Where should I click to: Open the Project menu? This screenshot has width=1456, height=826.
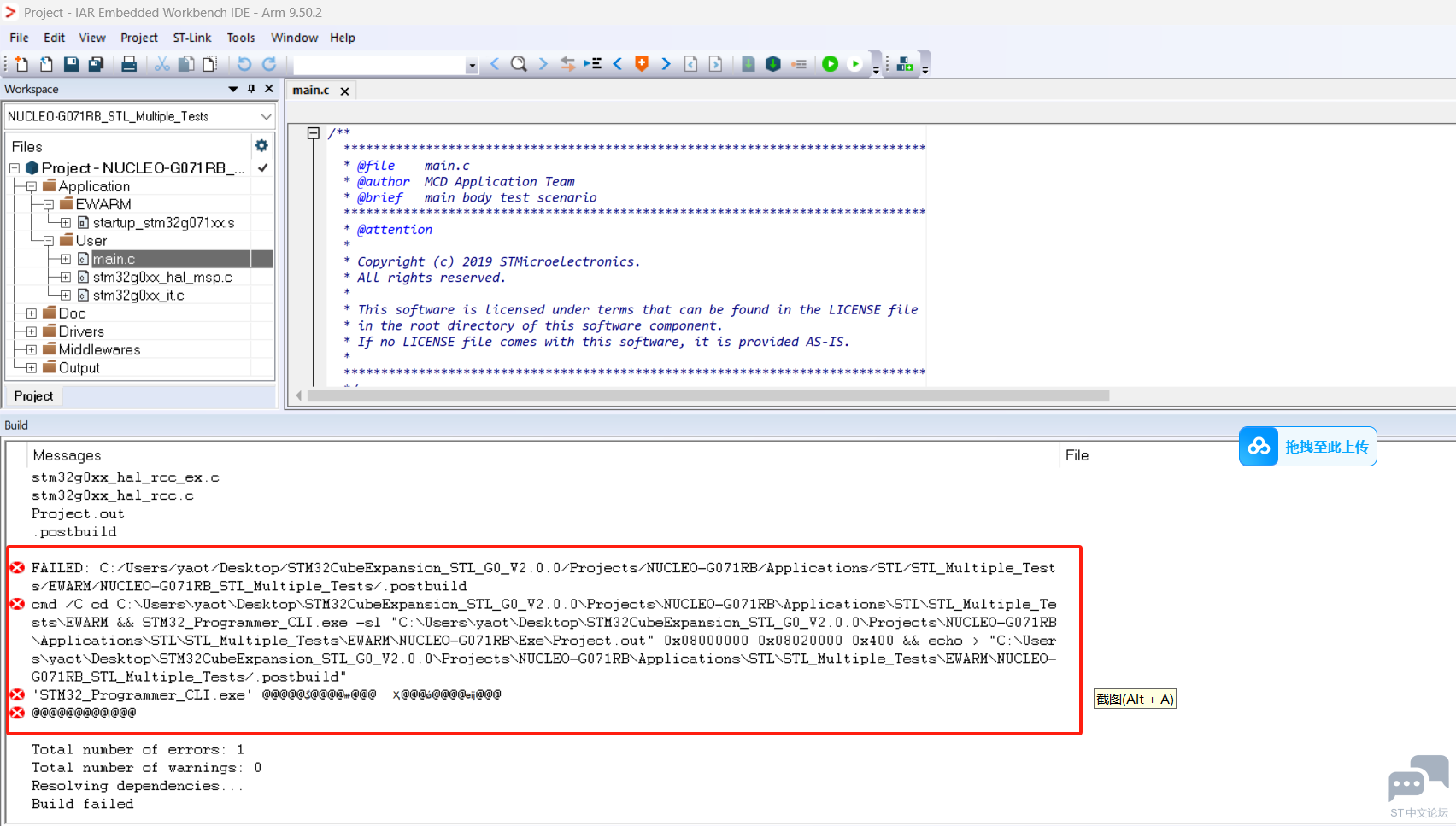tap(139, 38)
